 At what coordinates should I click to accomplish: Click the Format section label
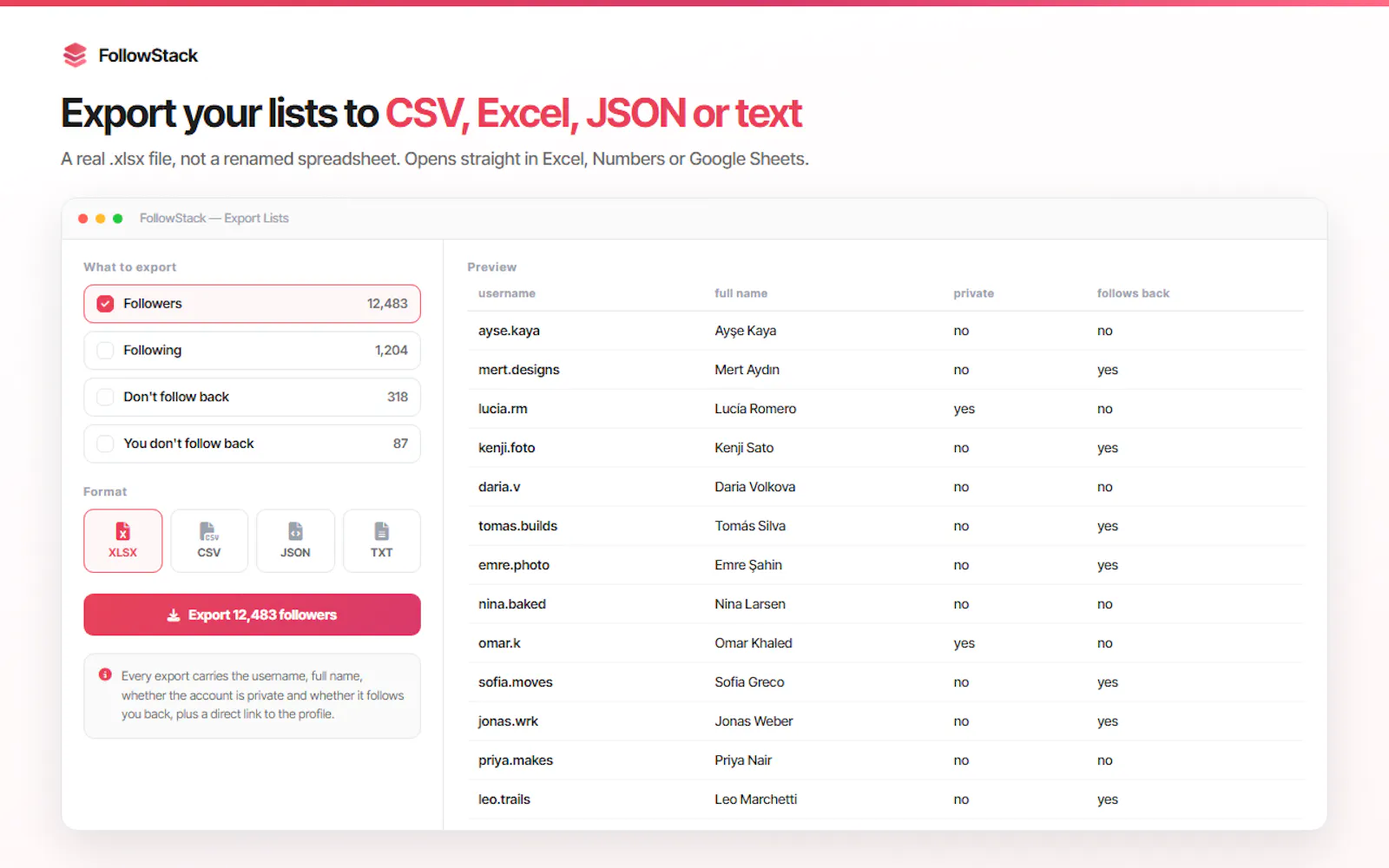tap(105, 491)
